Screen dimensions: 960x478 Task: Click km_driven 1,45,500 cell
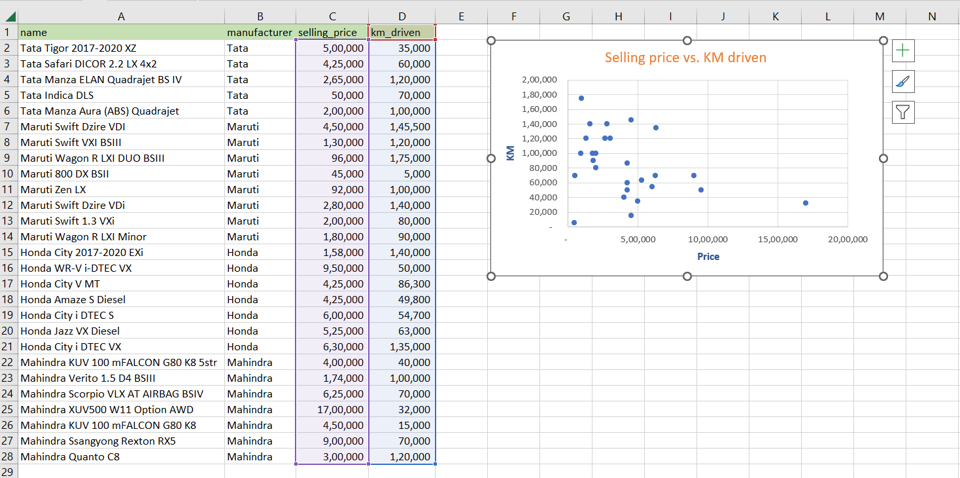pos(402,127)
